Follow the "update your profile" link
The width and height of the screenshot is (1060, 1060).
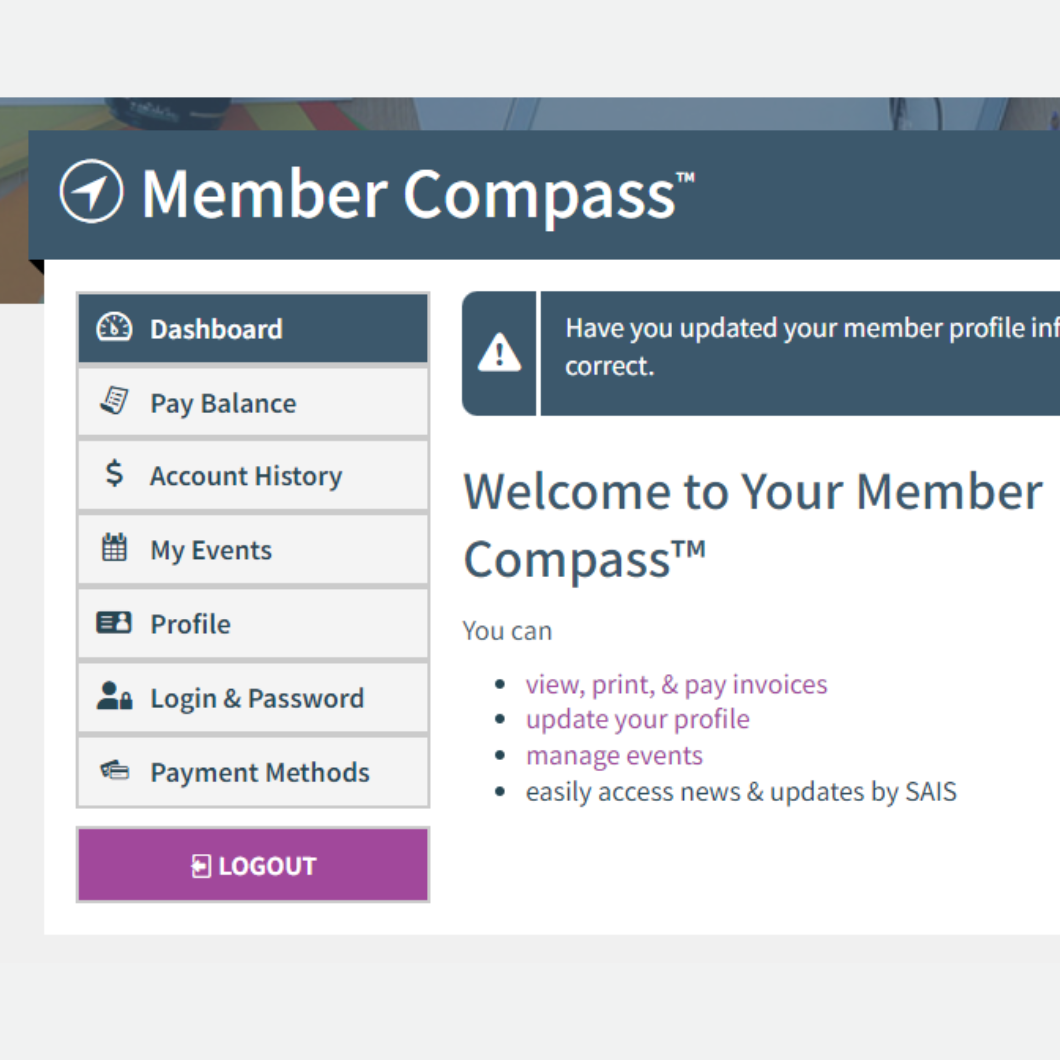[637, 719]
